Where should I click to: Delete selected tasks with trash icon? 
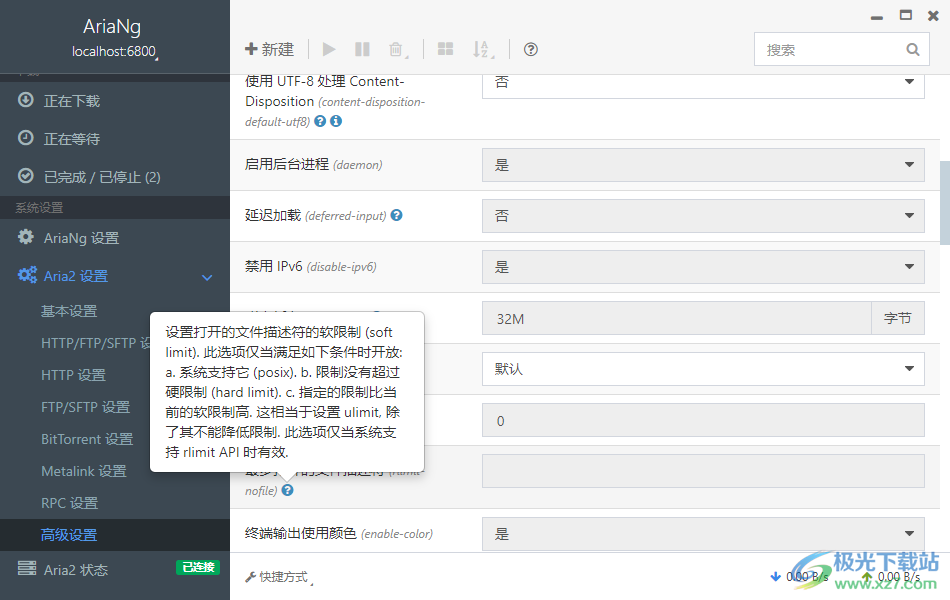tap(396, 49)
